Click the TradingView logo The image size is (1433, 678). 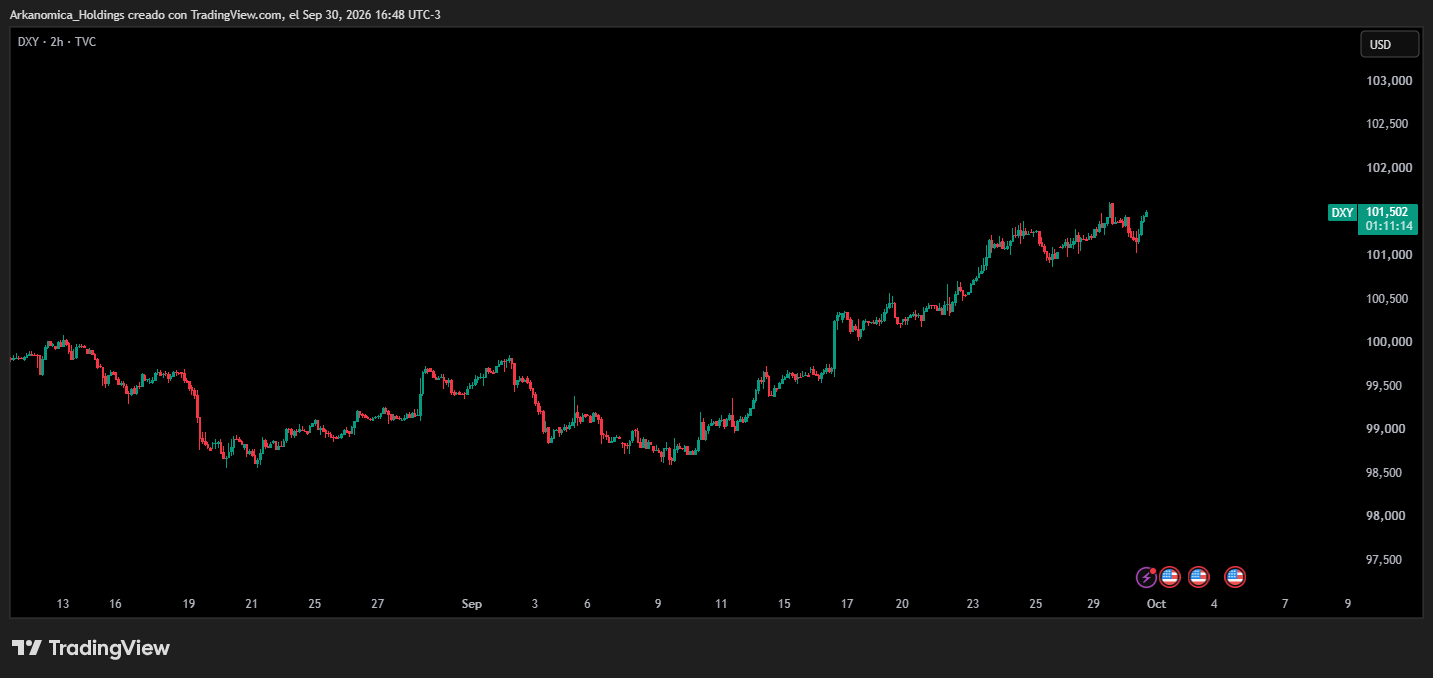pyautogui.click(x=91, y=648)
